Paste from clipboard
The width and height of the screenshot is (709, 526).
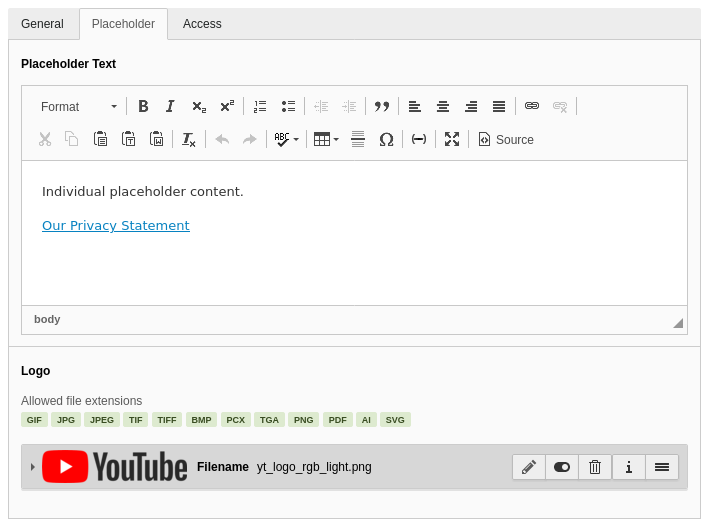100,139
